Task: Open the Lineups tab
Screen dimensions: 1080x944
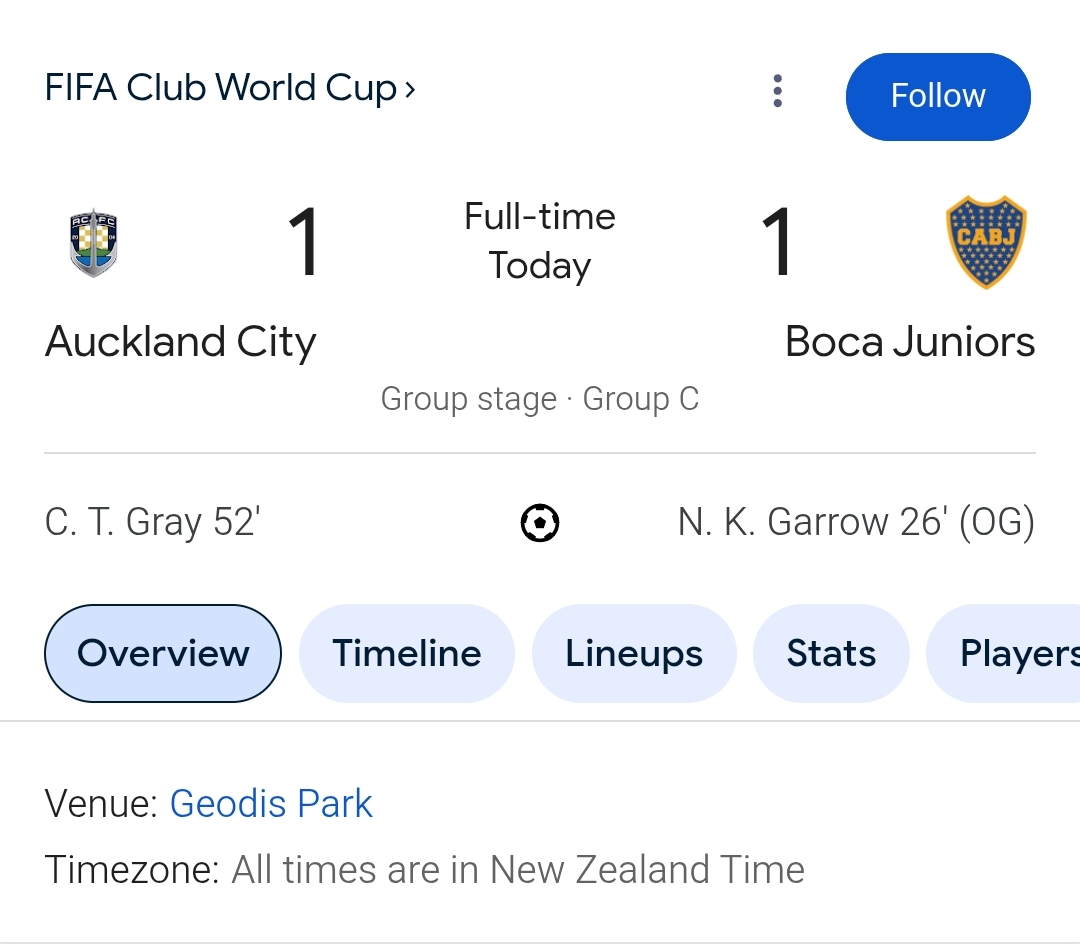Action: click(634, 653)
